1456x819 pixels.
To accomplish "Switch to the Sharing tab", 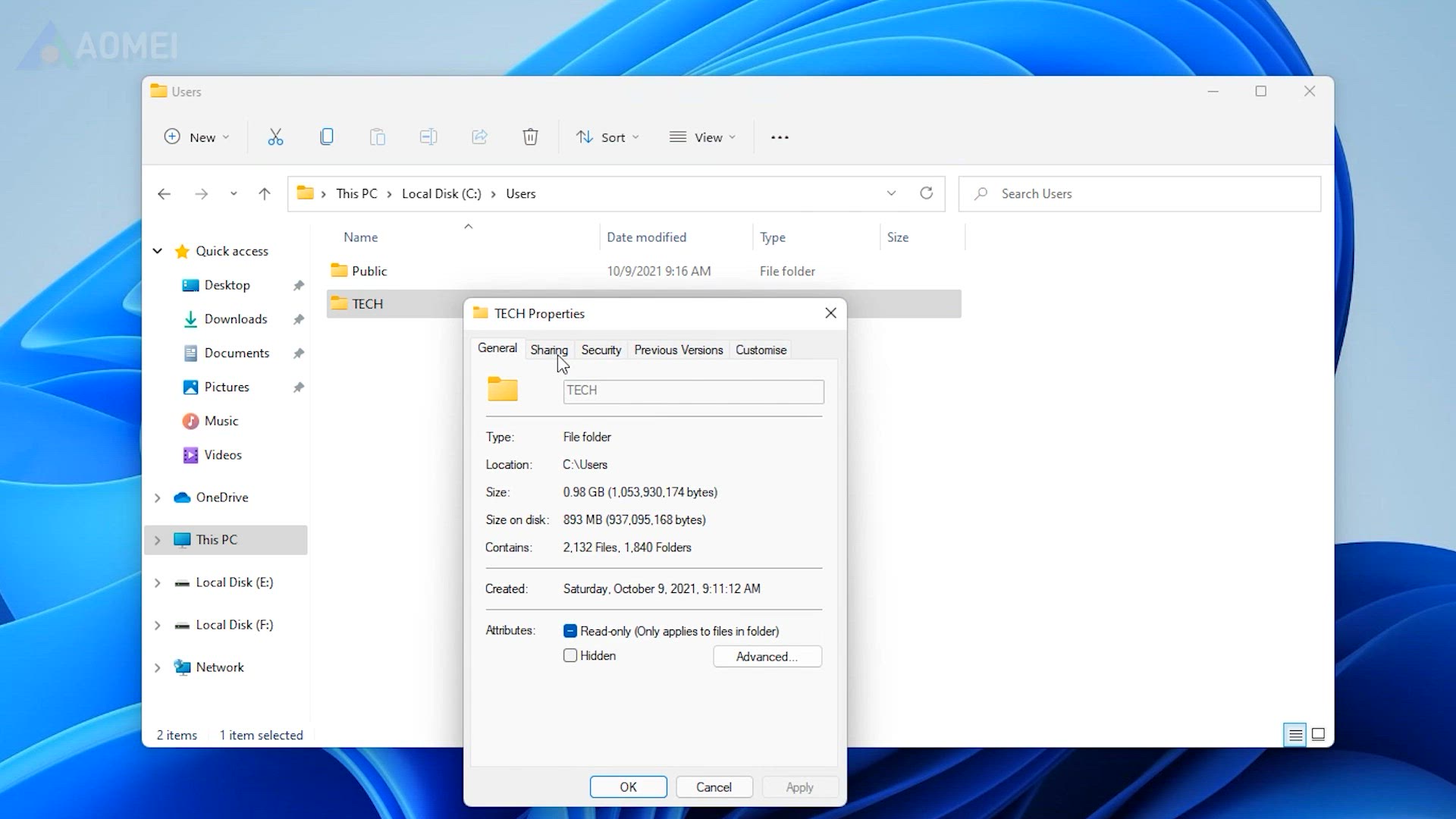I will 549,350.
